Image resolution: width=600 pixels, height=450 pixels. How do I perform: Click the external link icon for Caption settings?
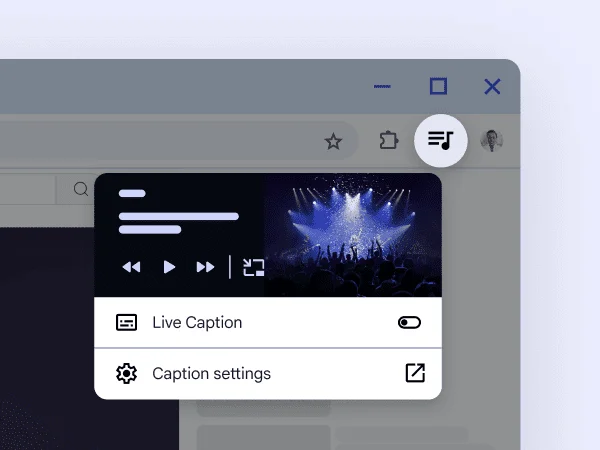click(414, 373)
